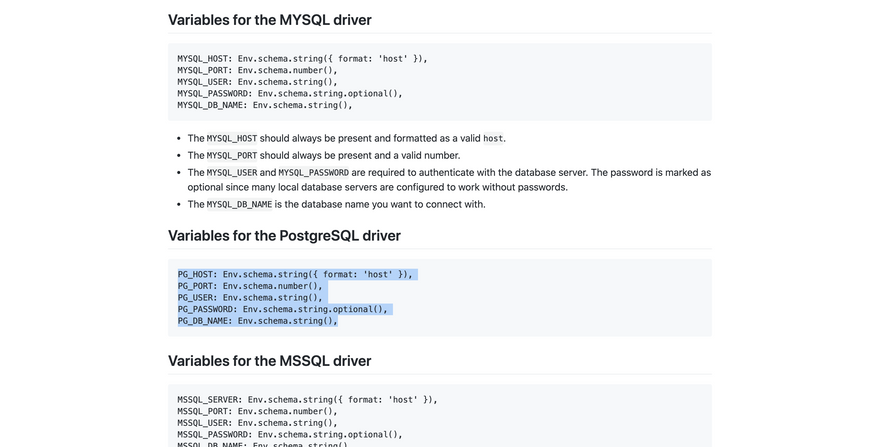Click the inline MYSQL_USER code in the third bullet
The height and width of the screenshot is (447, 880).
tap(232, 173)
